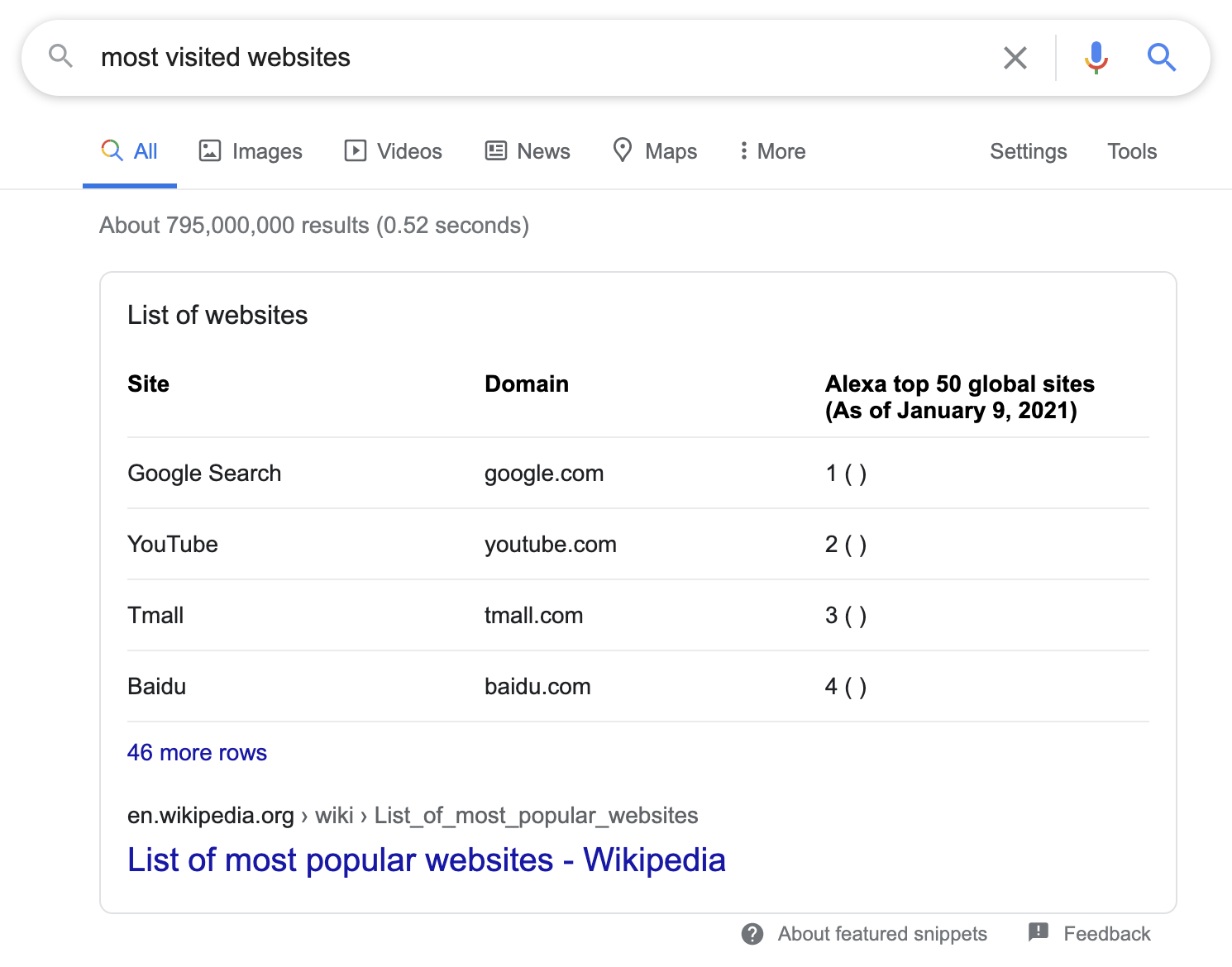Click the gray magnifier icon in the search box

click(60, 56)
